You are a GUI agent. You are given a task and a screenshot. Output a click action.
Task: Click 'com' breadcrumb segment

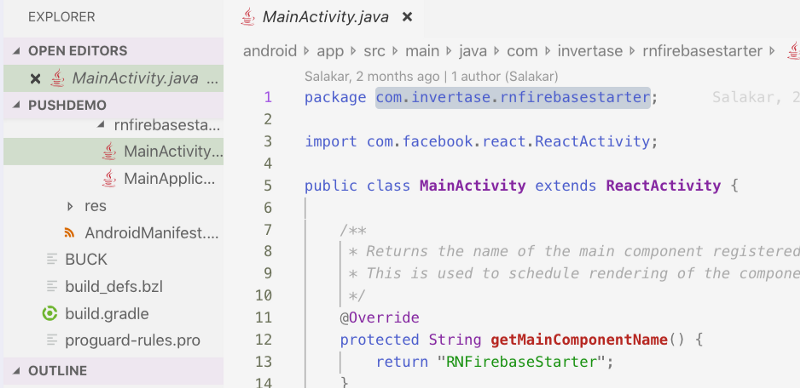click(522, 51)
